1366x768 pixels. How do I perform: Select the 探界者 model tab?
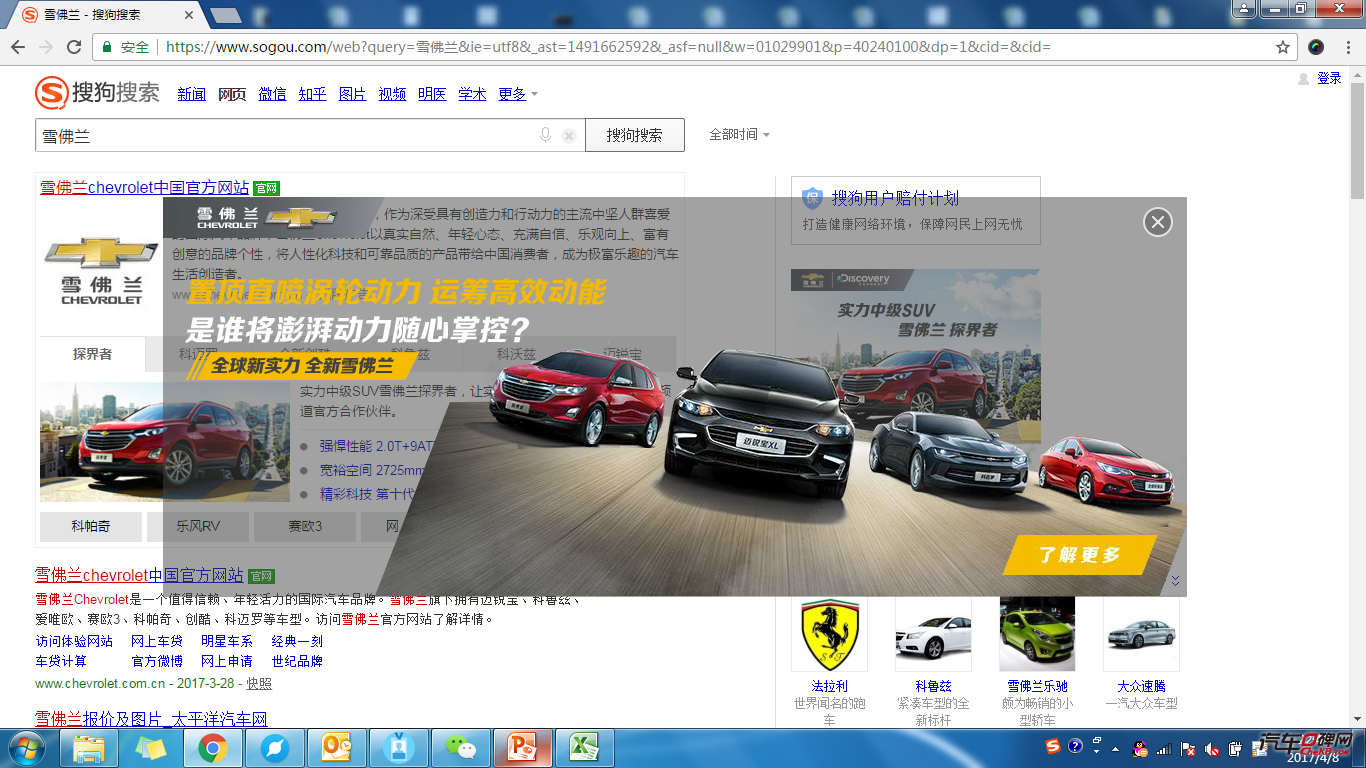92,354
